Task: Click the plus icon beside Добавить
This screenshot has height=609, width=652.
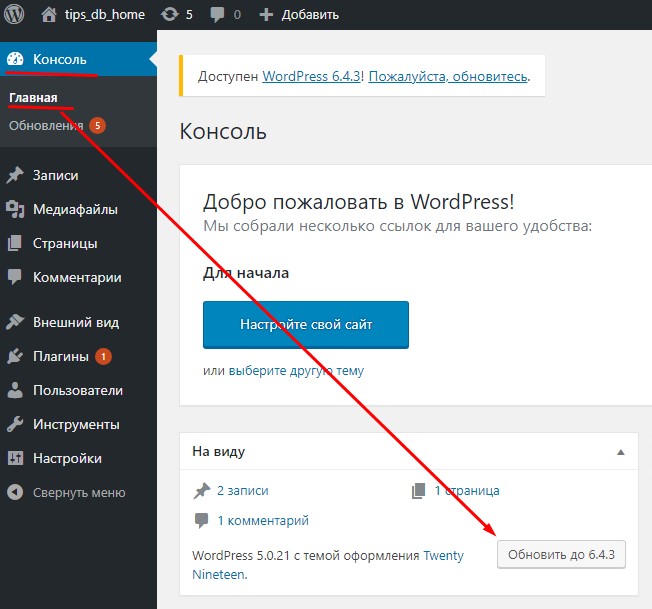Action: click(x=265, y=15)
